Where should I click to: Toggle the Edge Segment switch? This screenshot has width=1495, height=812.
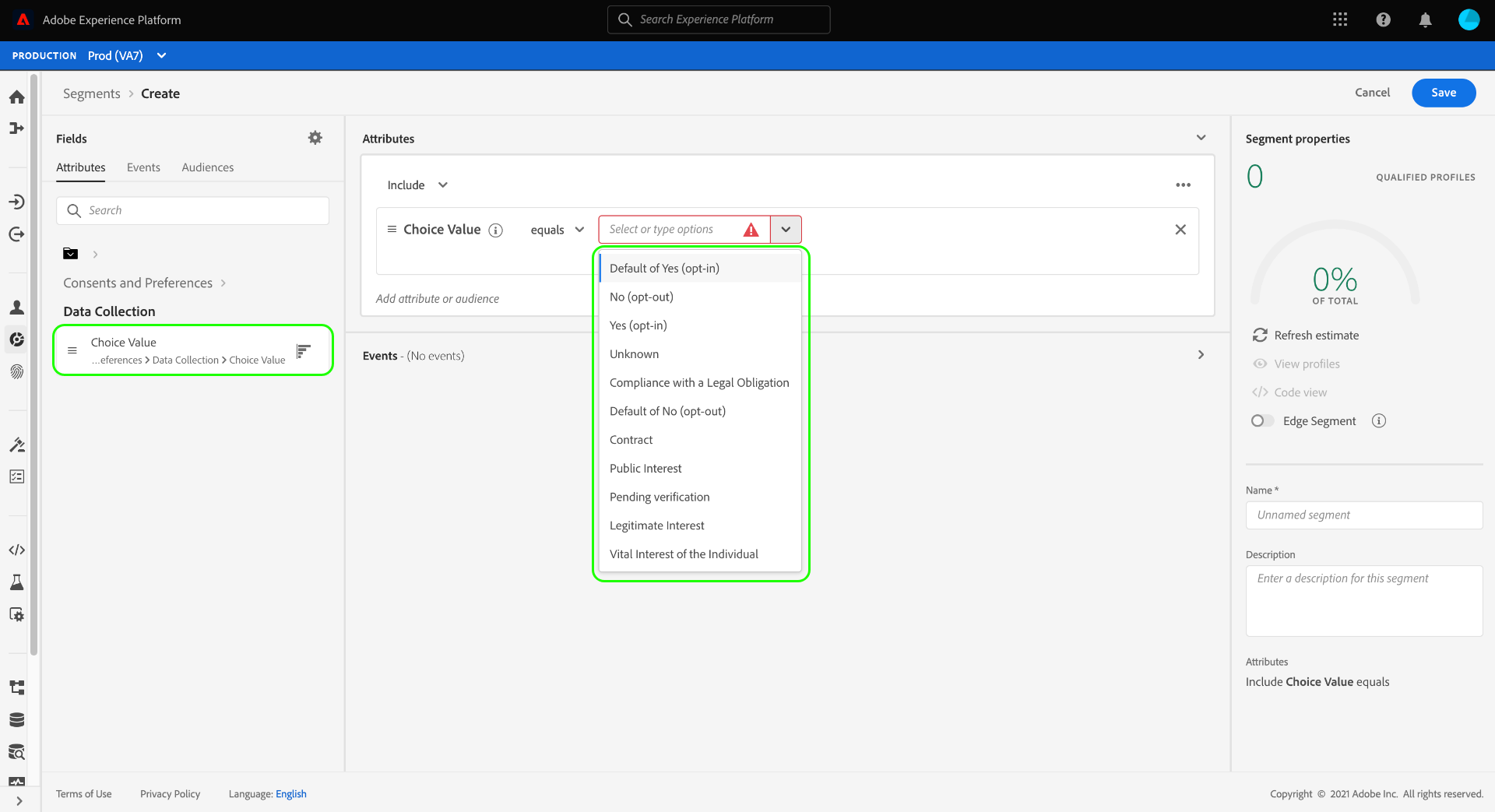coord(1262,421)
